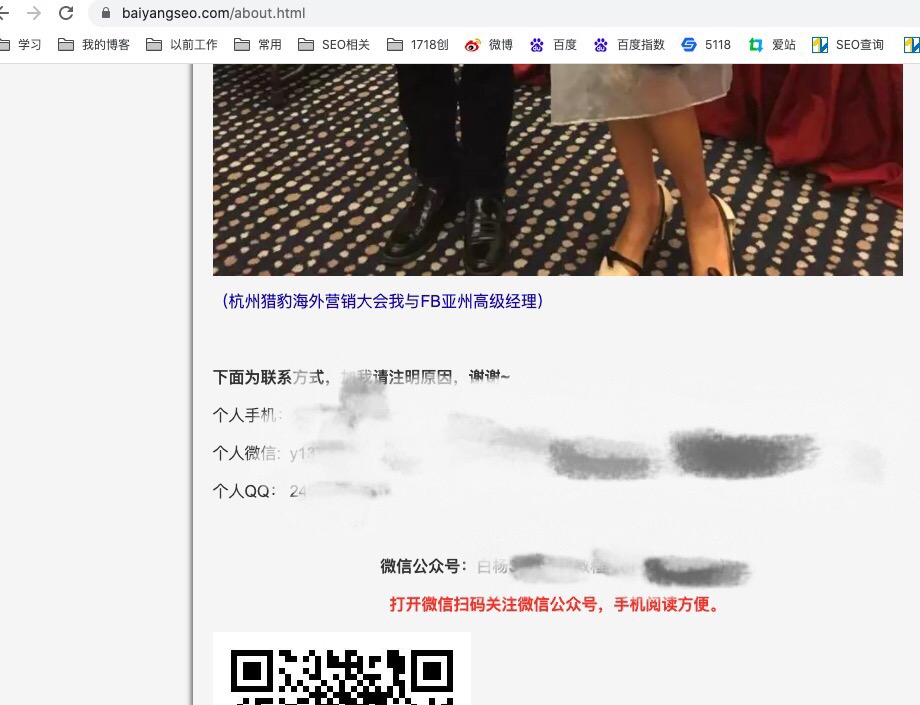Click the WeChat QR code image

[341, 669]
